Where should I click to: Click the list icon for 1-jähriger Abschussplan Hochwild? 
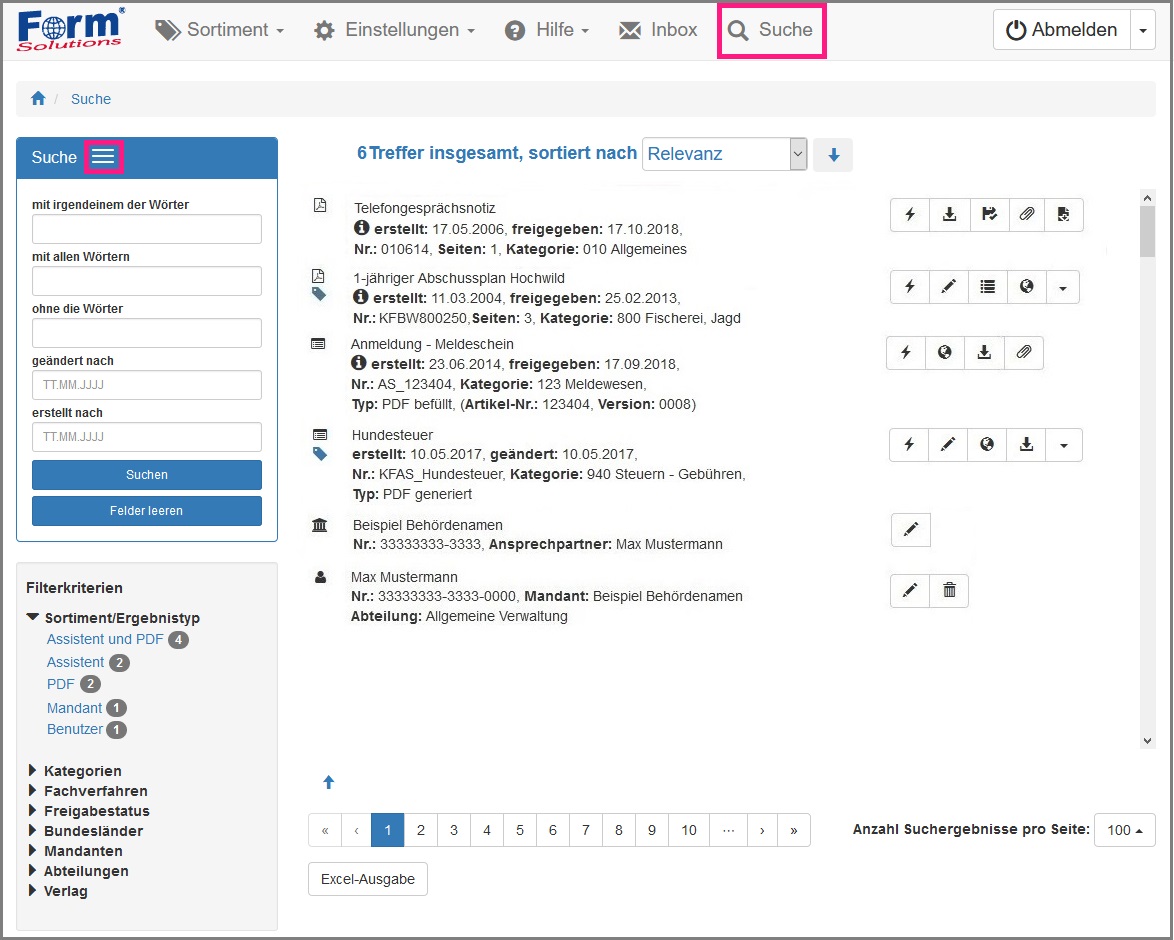987,287
